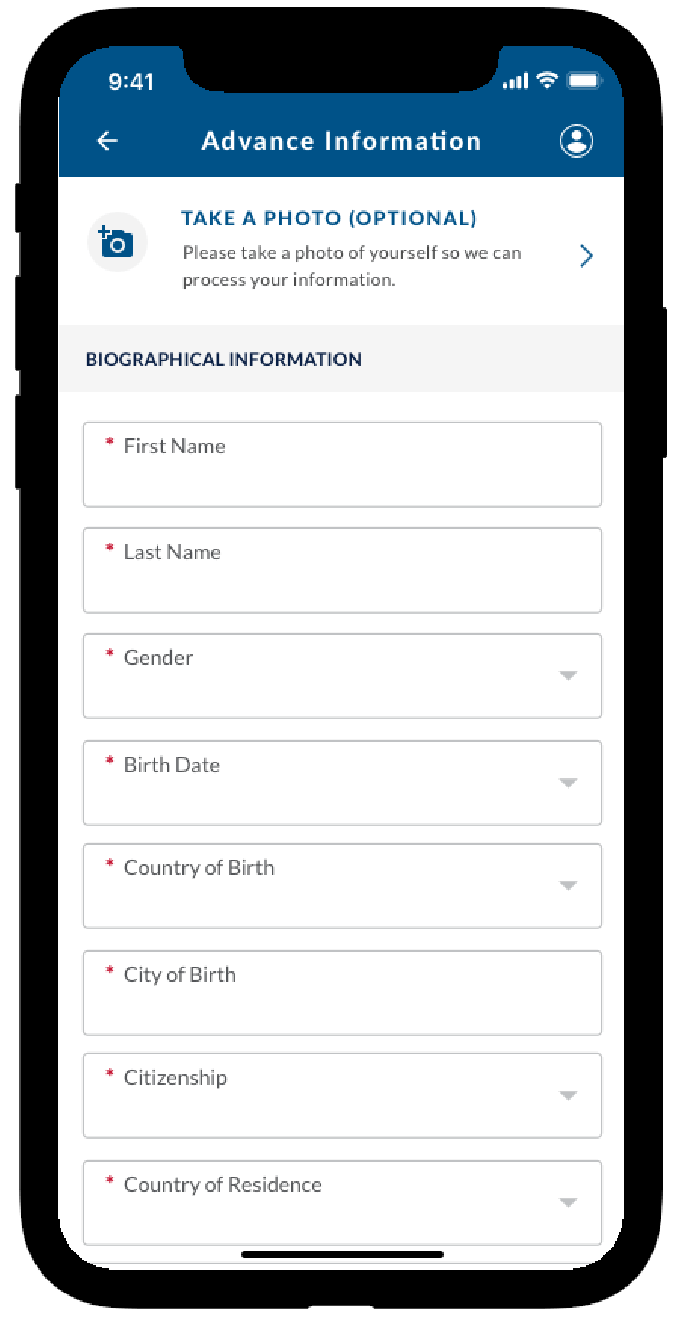Expand the Citizenship dropdown arrow
This screenshot has width=684, height=1317.
pos(568,1096)
